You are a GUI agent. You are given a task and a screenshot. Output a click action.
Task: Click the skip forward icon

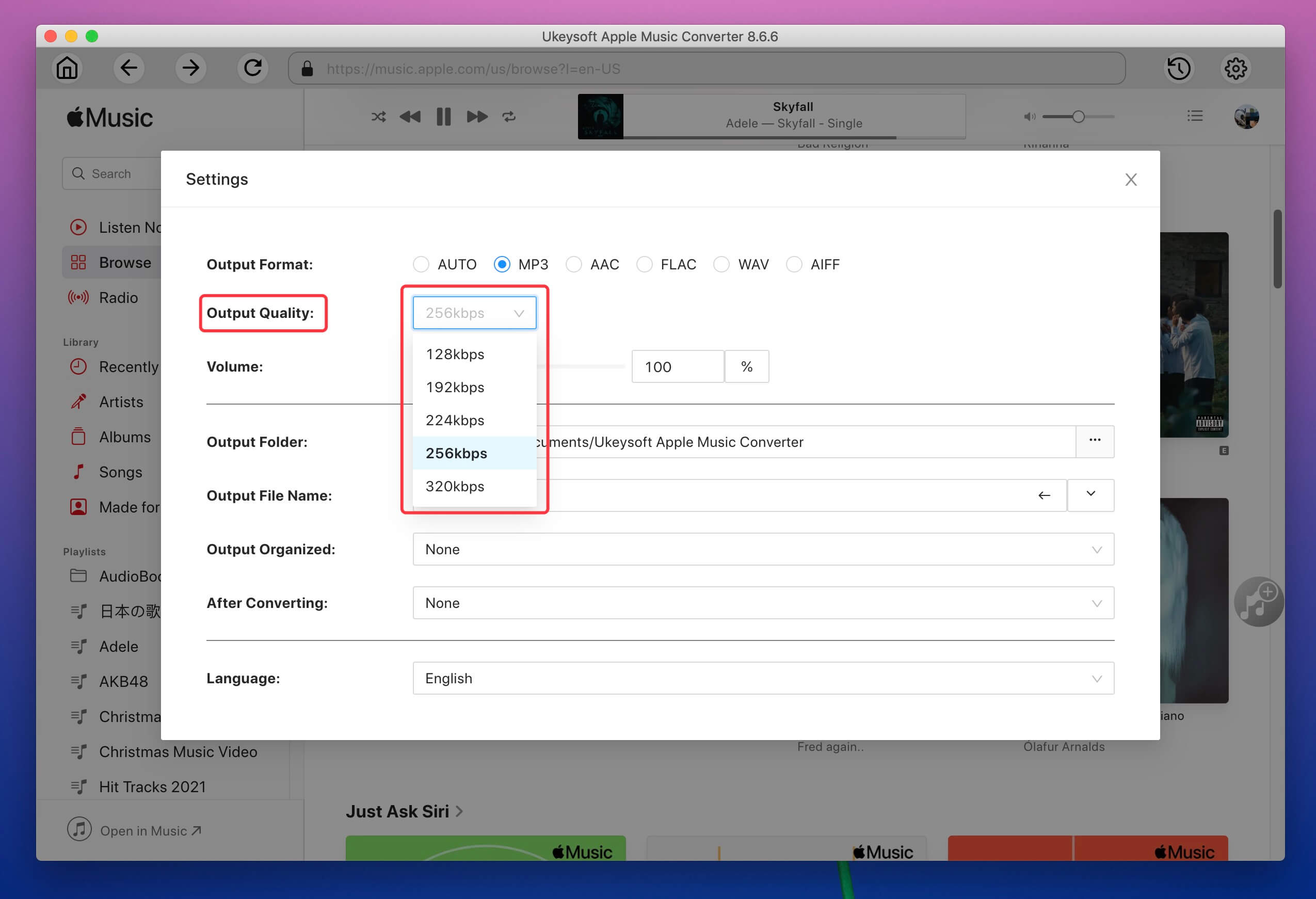pyautogui.click(x=475, y=116)
